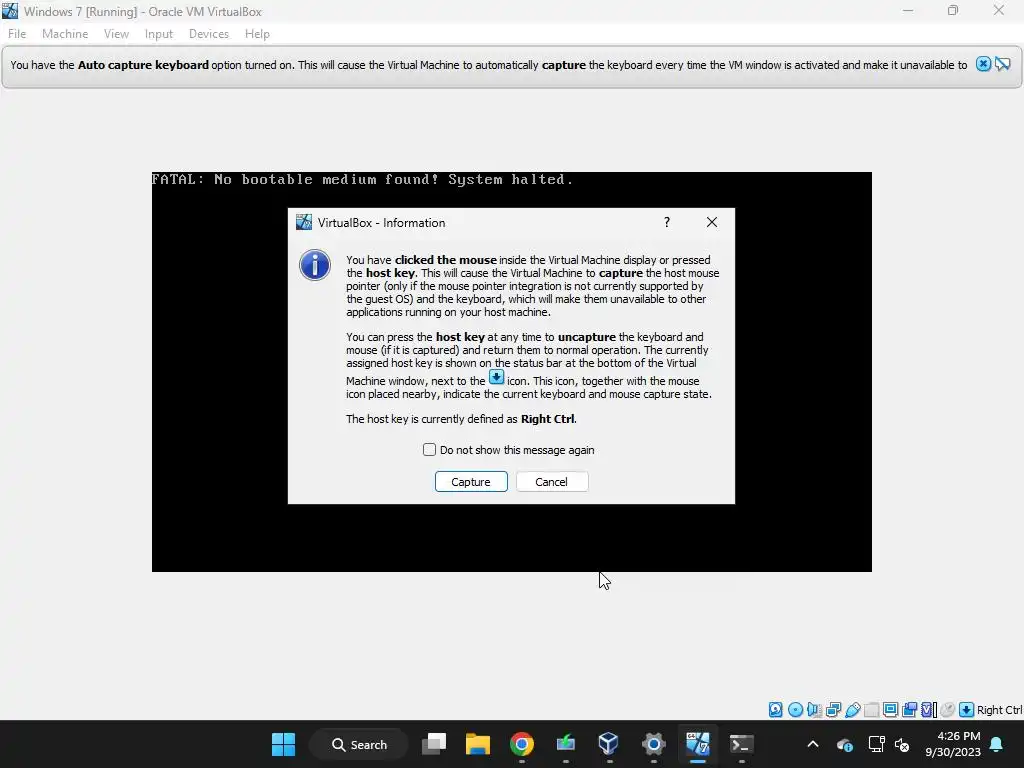1024x768 pixels.
Task: Click the VirtualBox logo in dialog title bar
Action: (x=304, y=222)
